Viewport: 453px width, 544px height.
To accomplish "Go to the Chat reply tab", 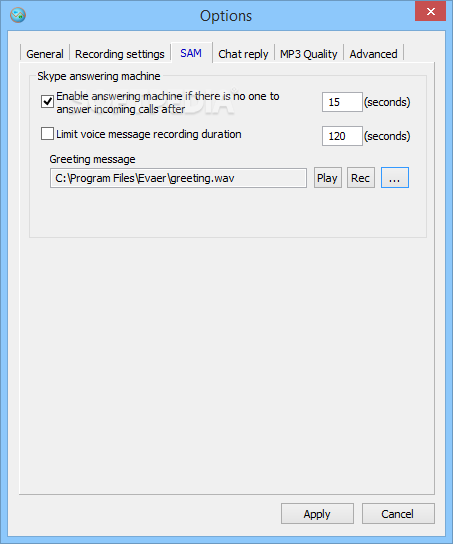I will (x=243, y=54).
